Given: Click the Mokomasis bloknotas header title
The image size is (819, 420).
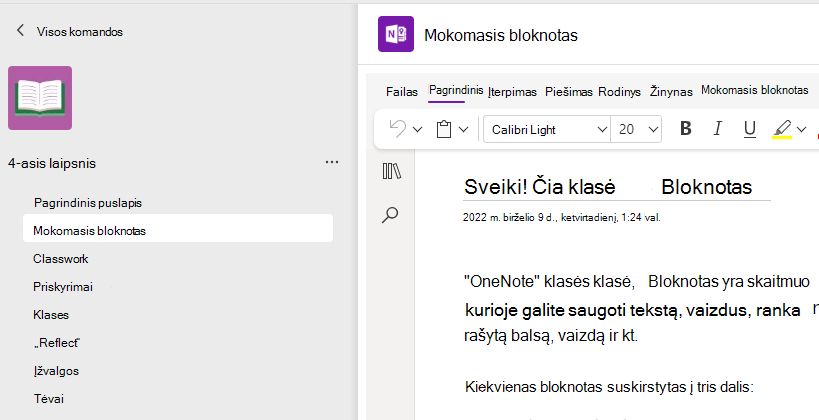Looking at the screenshot, I should coord(501,35).
